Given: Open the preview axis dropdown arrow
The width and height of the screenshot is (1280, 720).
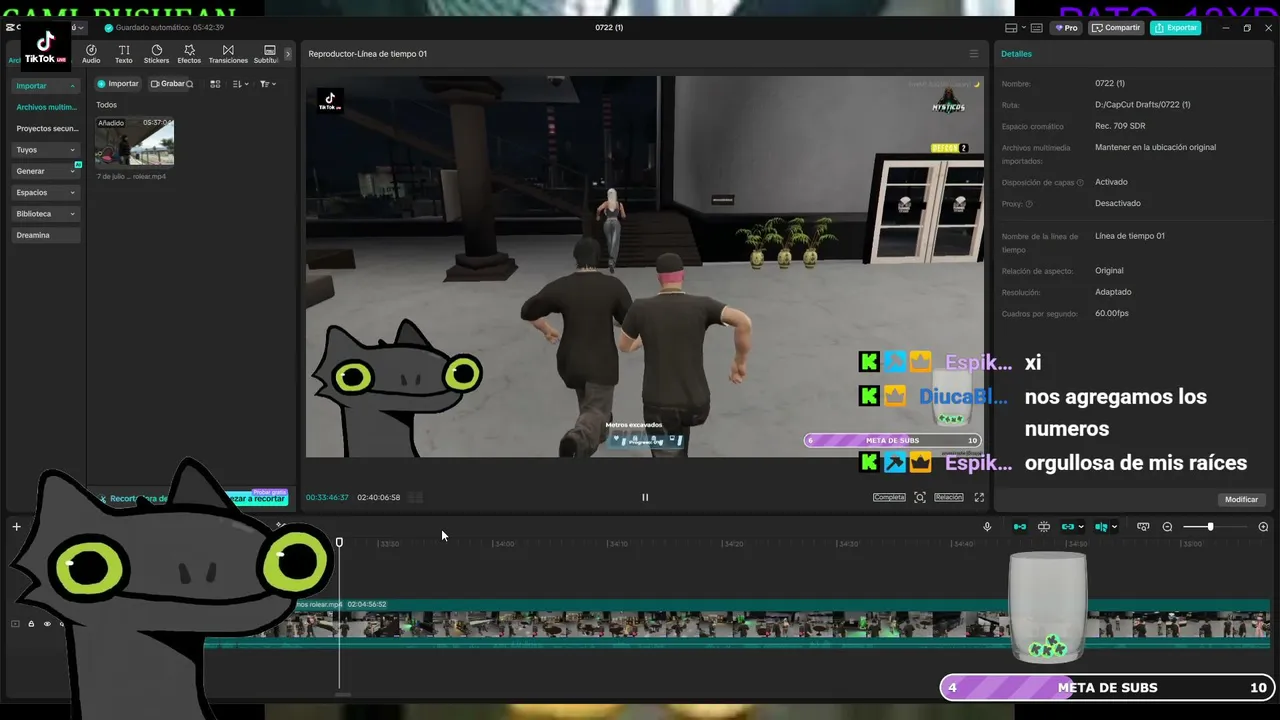Looking at the screenshot, I should [1114, 527].
